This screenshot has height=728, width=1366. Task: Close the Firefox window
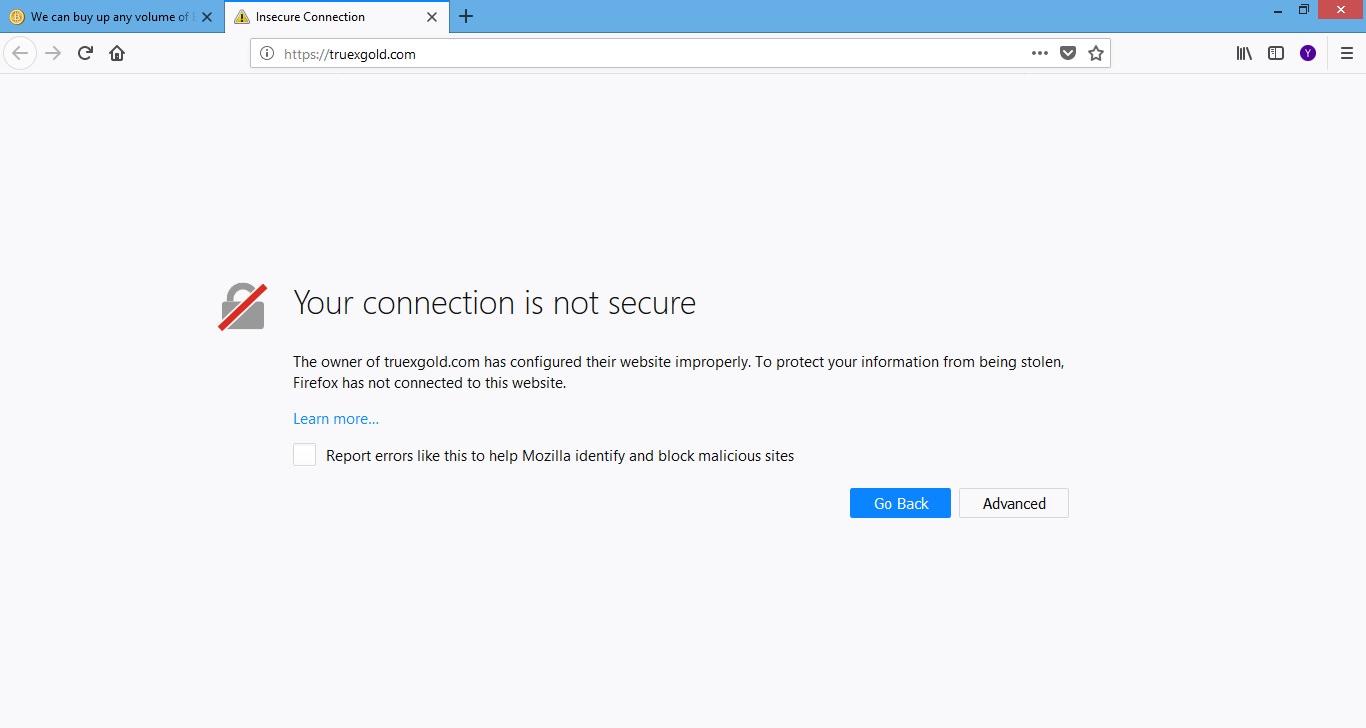(1342, 10)
